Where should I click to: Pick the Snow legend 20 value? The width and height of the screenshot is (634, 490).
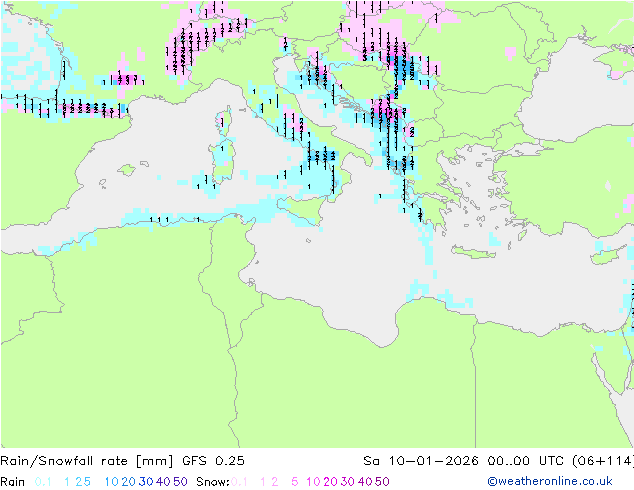point(330,482)
